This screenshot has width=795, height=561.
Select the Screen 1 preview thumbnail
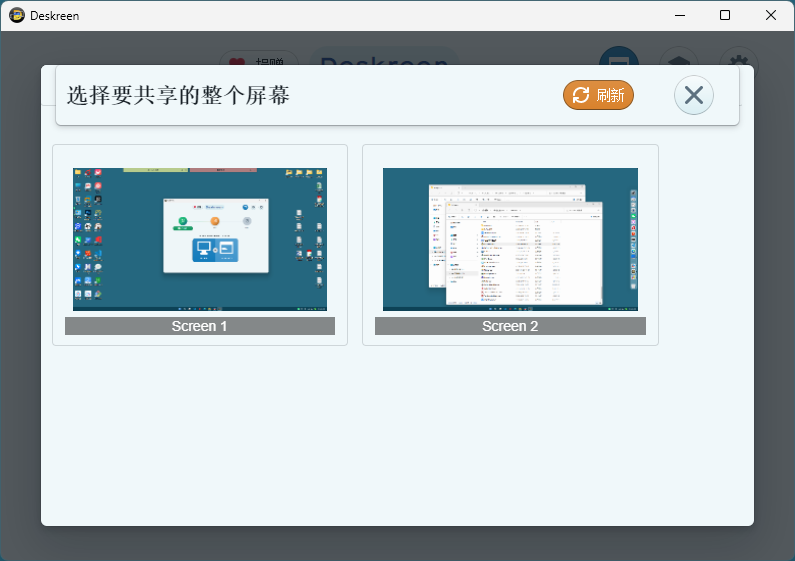(x=200, y=239)
